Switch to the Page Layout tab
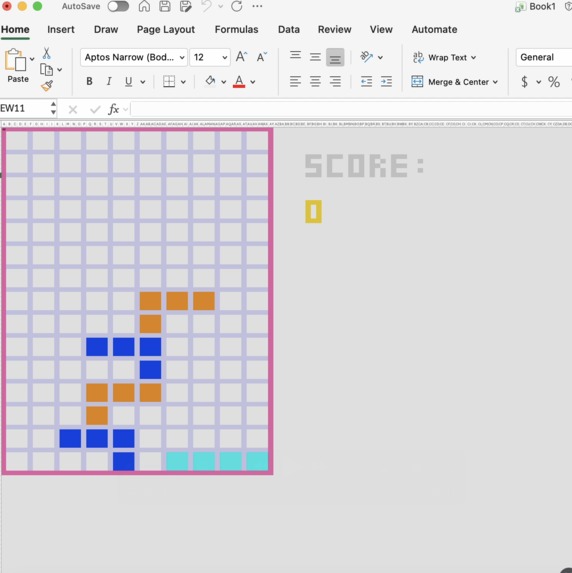The height and width of the screenshot is (573, 572). [x=166, y=29]
